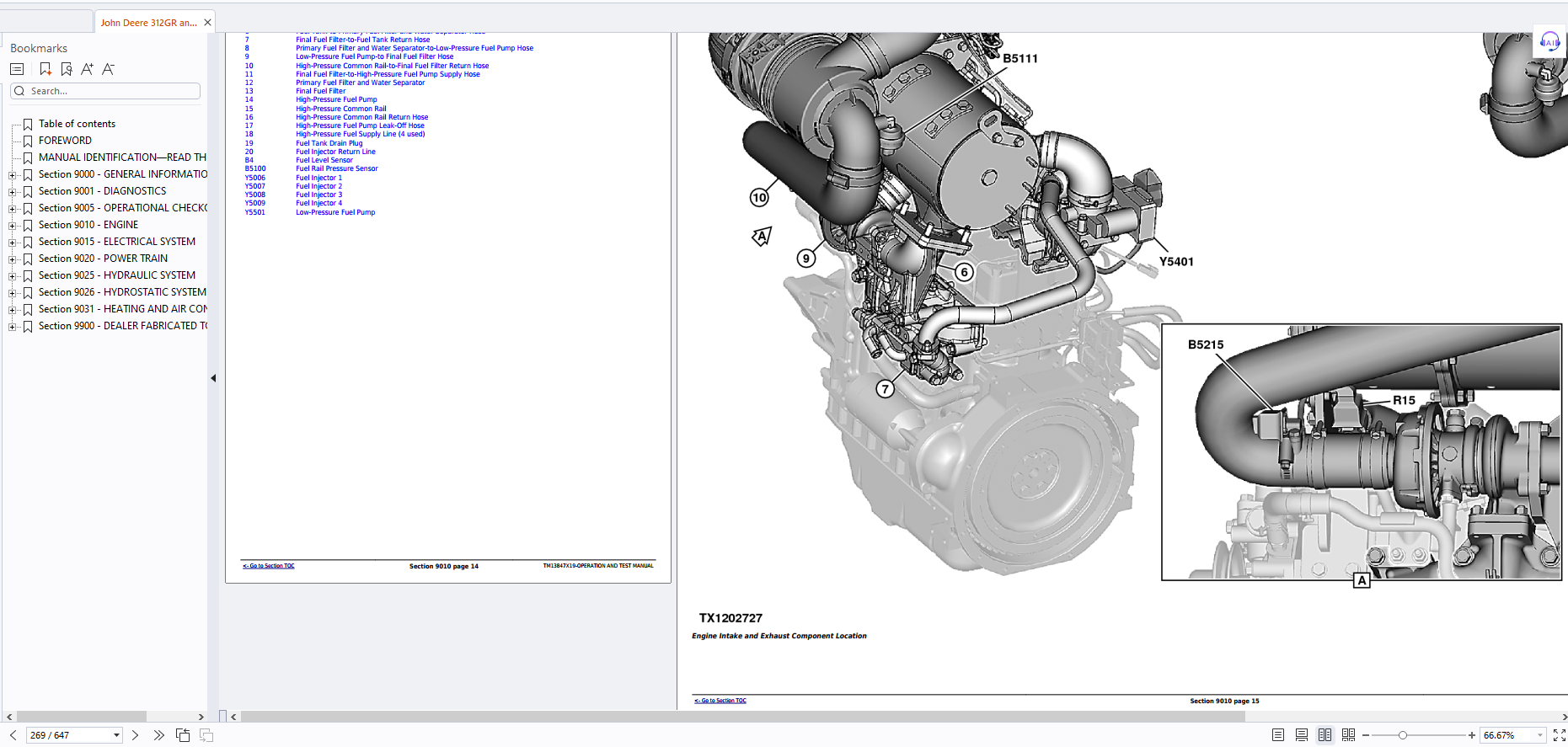Expand Section 9010 - ENGINE bookmark

[12, 226]
